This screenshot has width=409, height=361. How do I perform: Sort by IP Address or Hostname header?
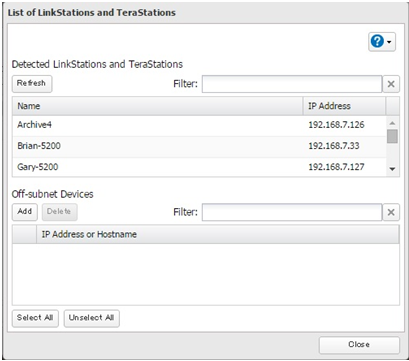coord(218,234)
